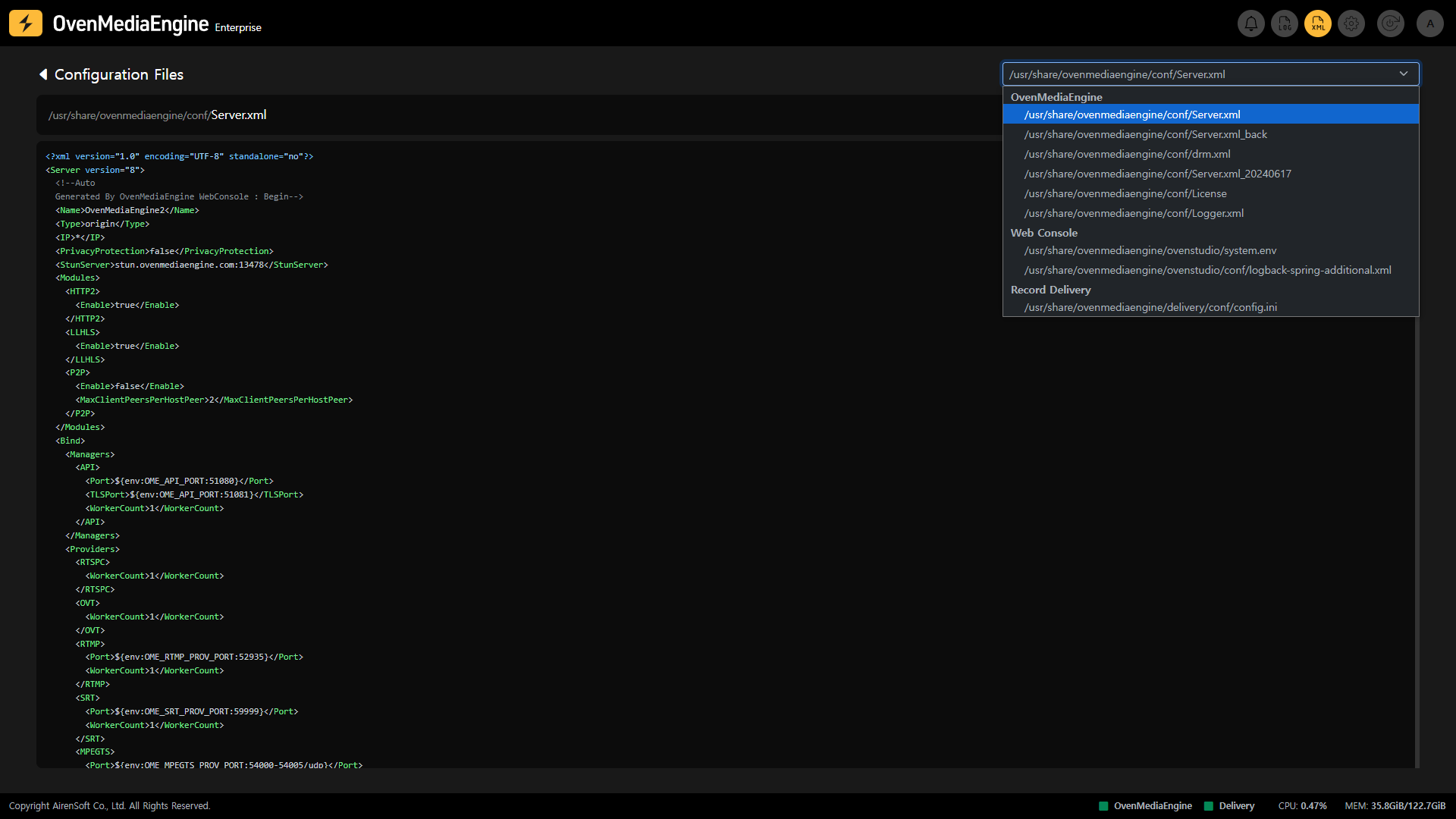Click the XML configuration files icon

[x=1318, y=24]
